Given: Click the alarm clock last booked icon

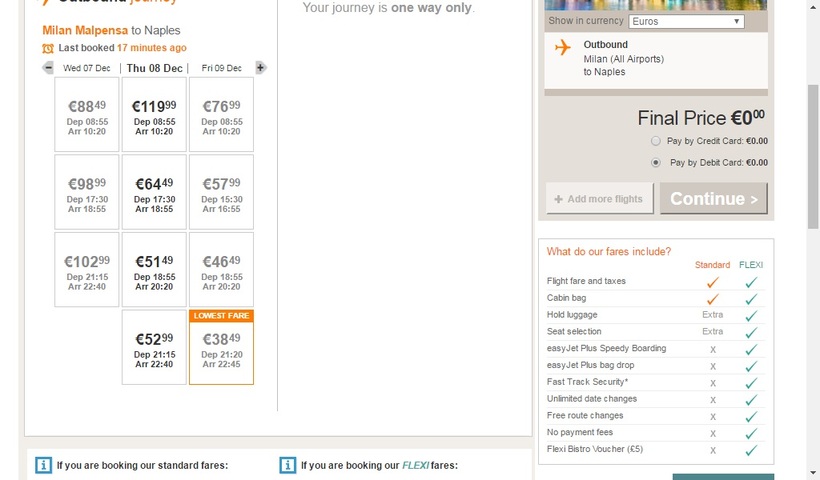Looking at the screenshot, I should coord(48,48).
